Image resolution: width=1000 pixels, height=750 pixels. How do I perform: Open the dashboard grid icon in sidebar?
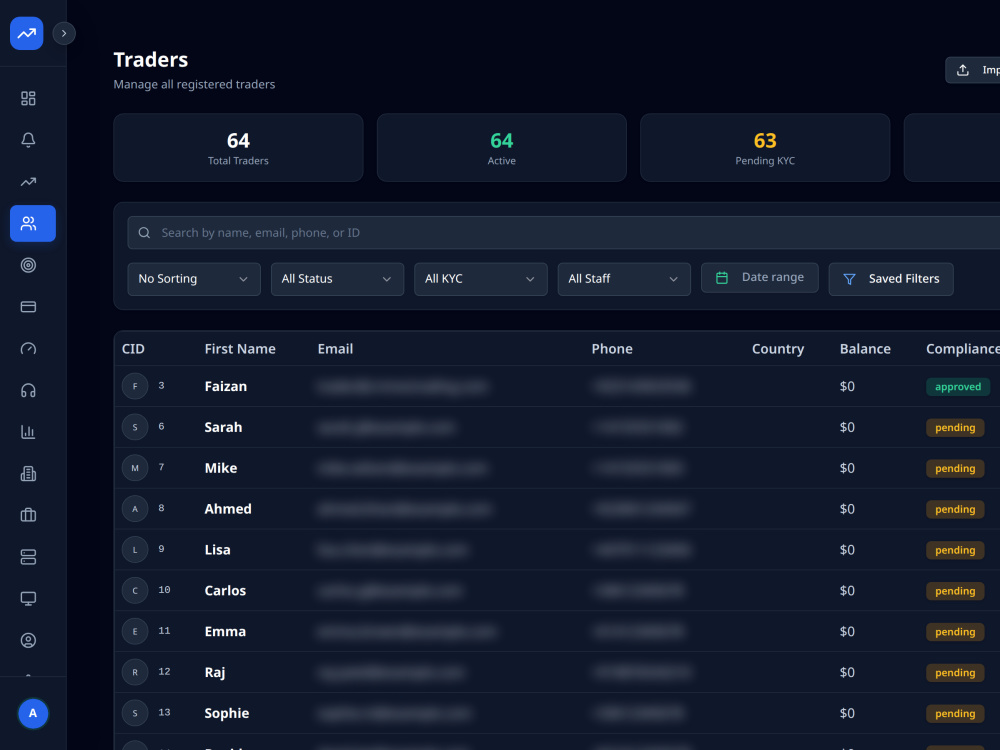(x=28, y=98)
